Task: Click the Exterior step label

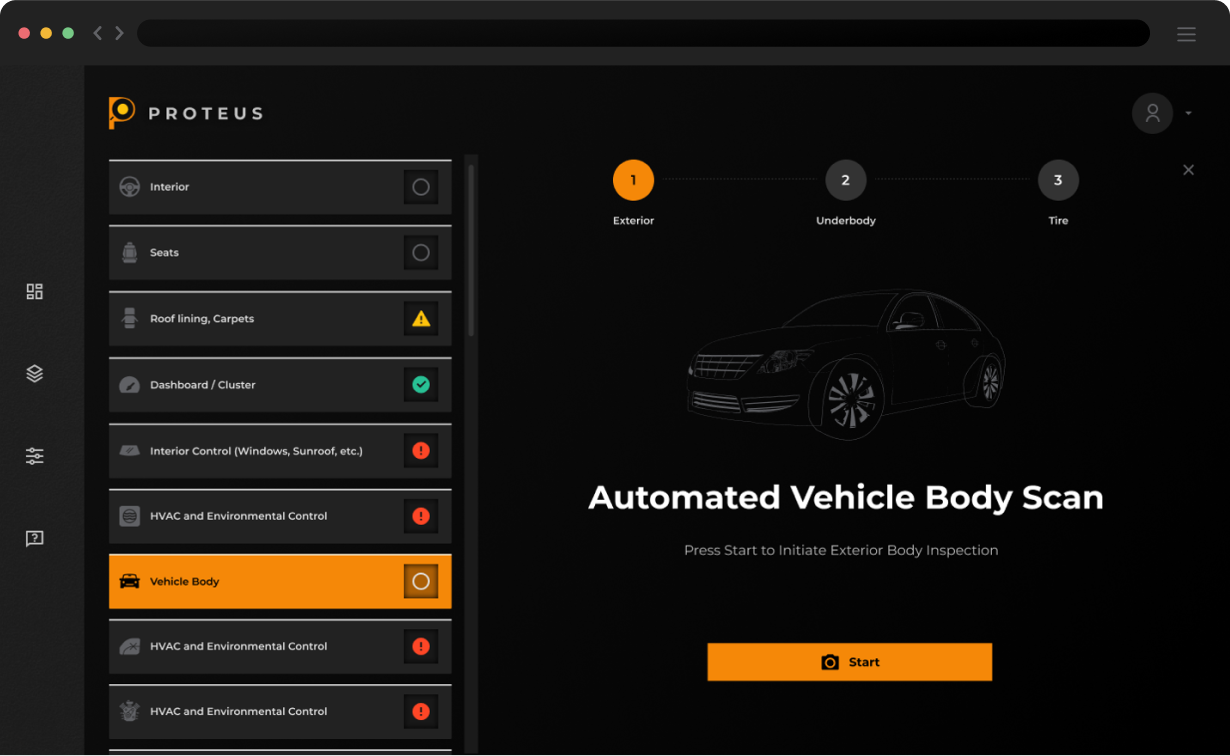Action: [633, 221]
